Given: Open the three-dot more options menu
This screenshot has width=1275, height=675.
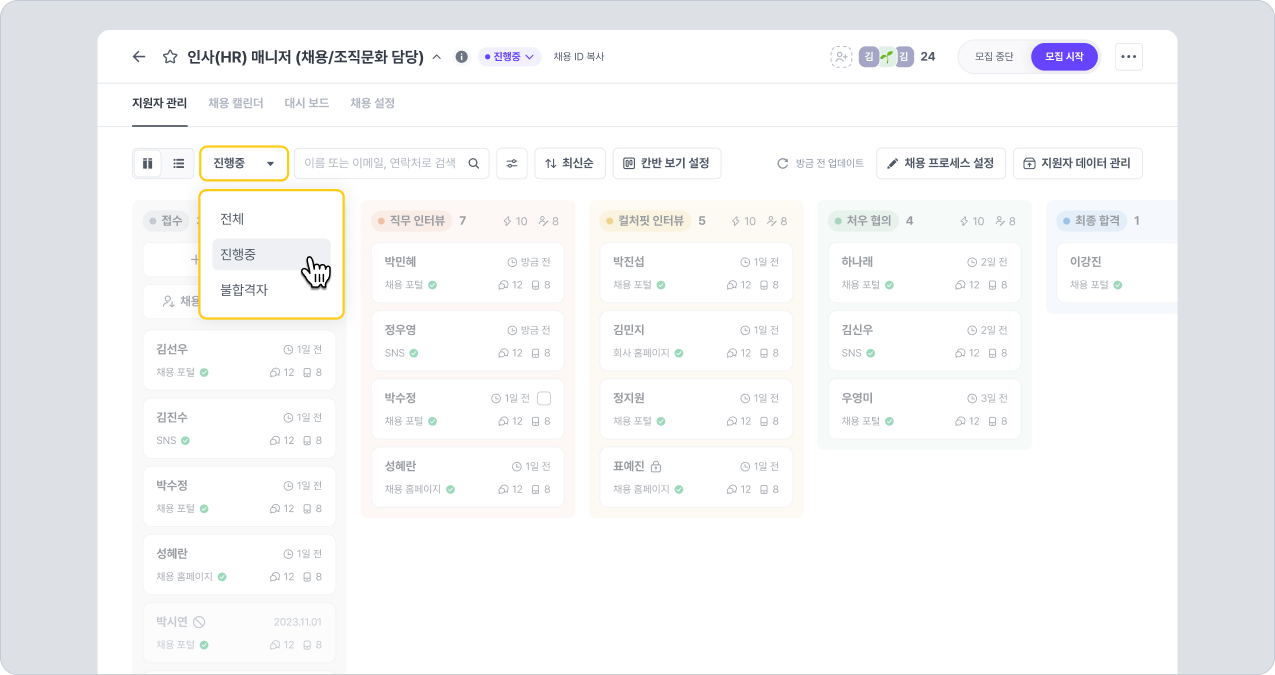Looking at the screenshot, I should 1129,57.
